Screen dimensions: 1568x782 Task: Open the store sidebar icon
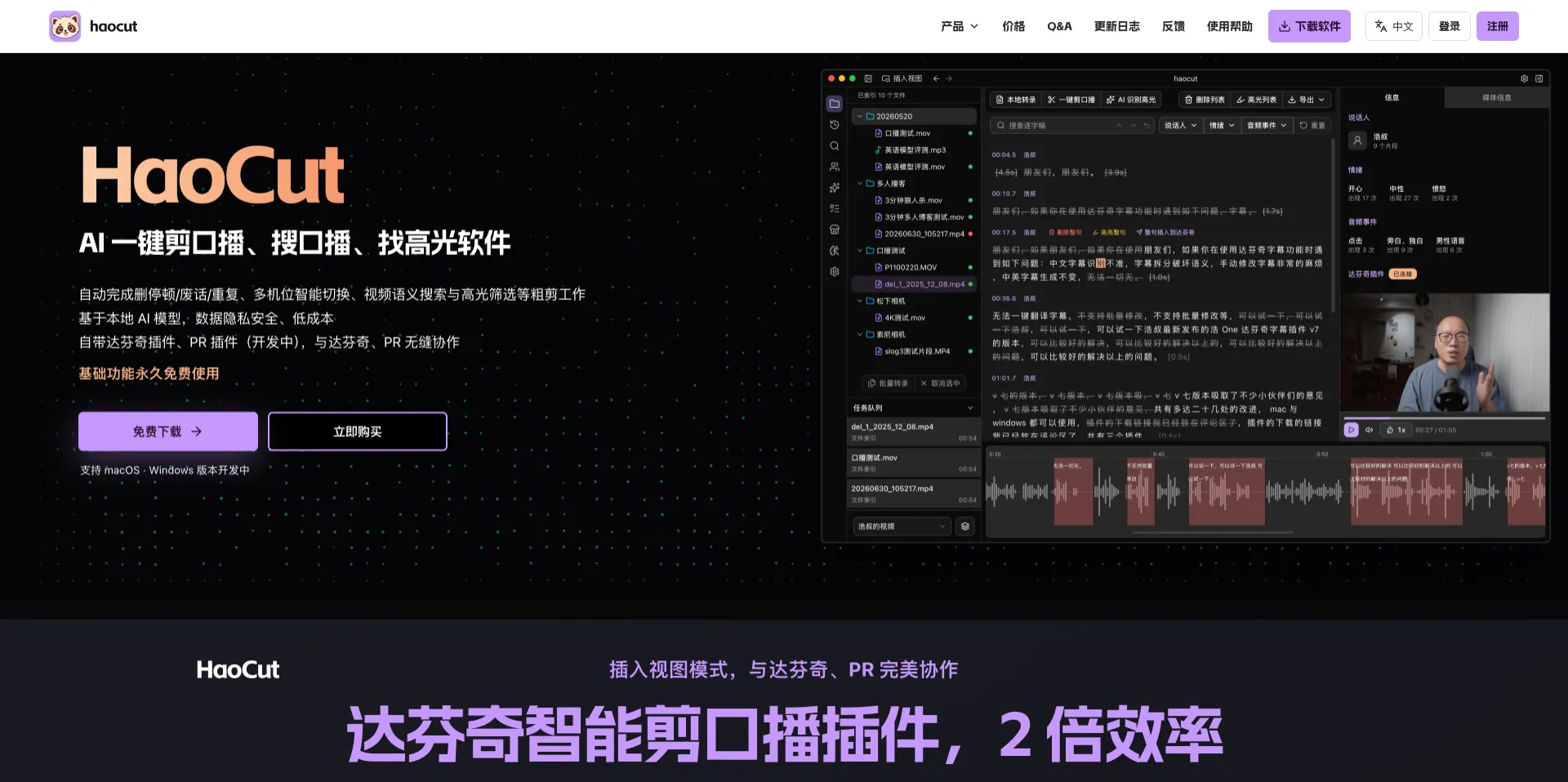(834, 230)
